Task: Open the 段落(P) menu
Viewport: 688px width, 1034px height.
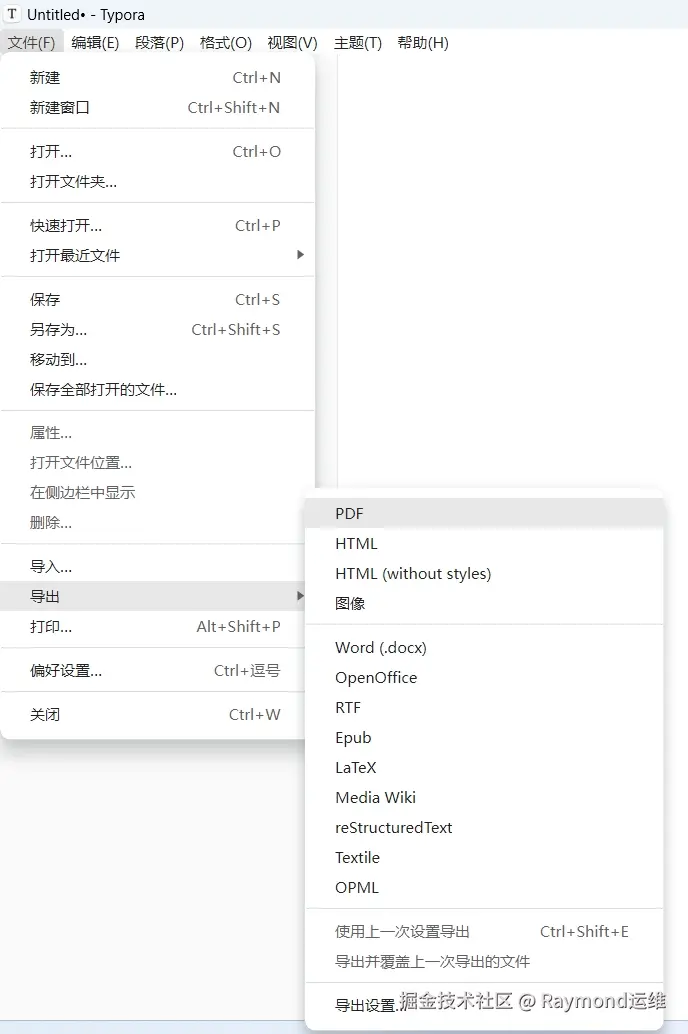Action: (160, 42)
